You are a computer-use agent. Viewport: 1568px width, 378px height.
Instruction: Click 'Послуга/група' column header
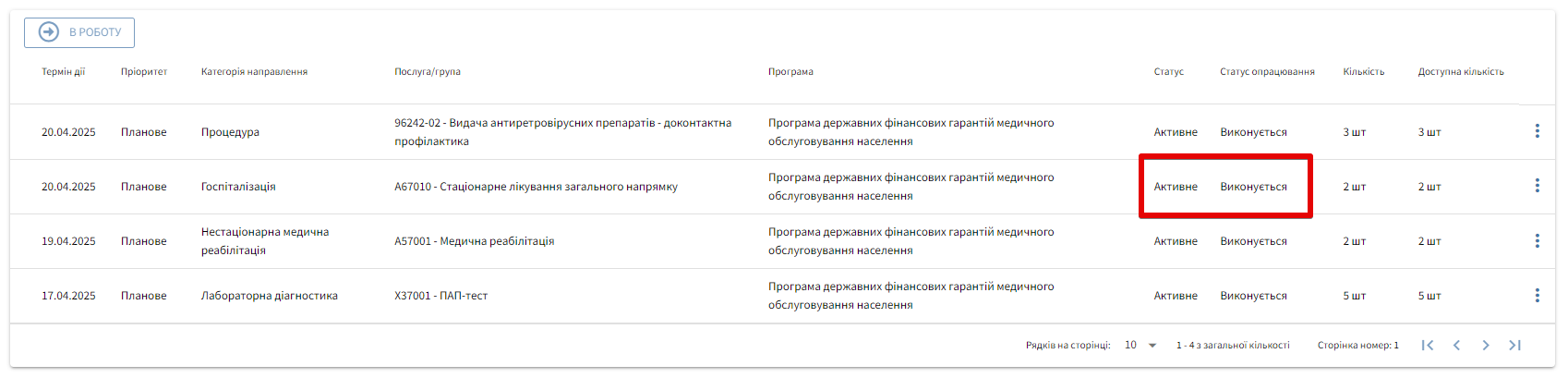click(x=427, y=71)
